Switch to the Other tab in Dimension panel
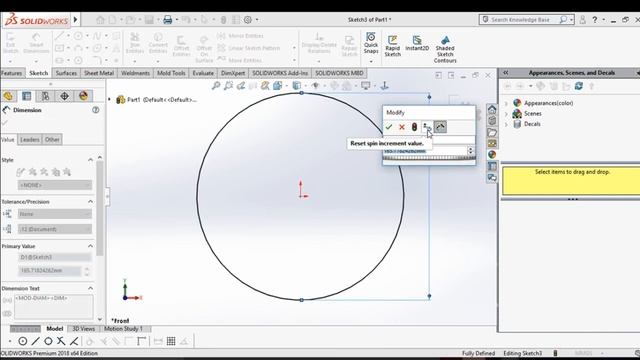Viewport: 640px width, 360px height. 52,140
